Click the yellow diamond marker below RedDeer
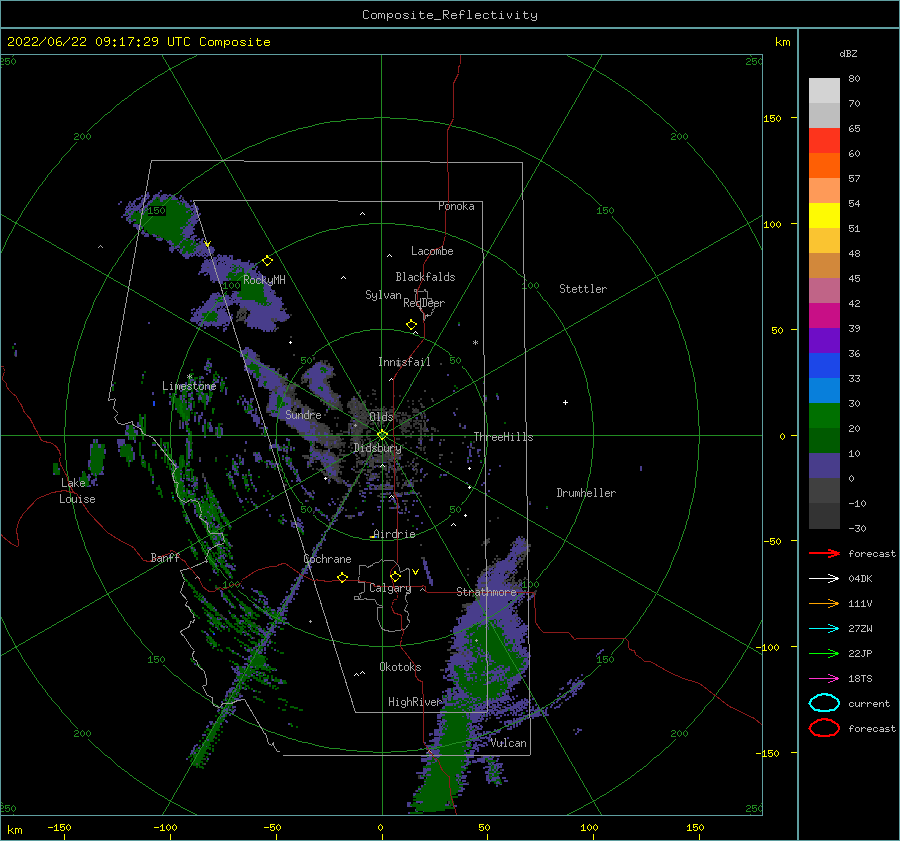The height and width of the screenshot is (841, 900). [412, 325]
